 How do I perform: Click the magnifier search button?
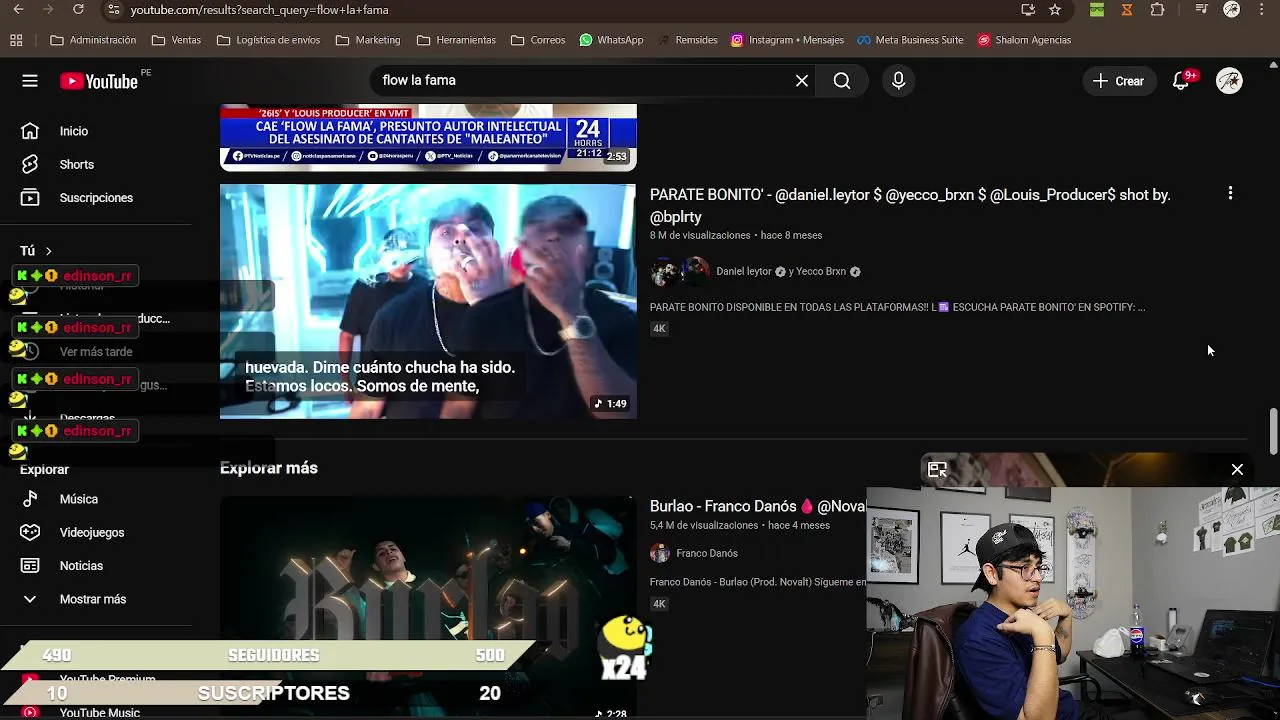(x=842, y=81)
